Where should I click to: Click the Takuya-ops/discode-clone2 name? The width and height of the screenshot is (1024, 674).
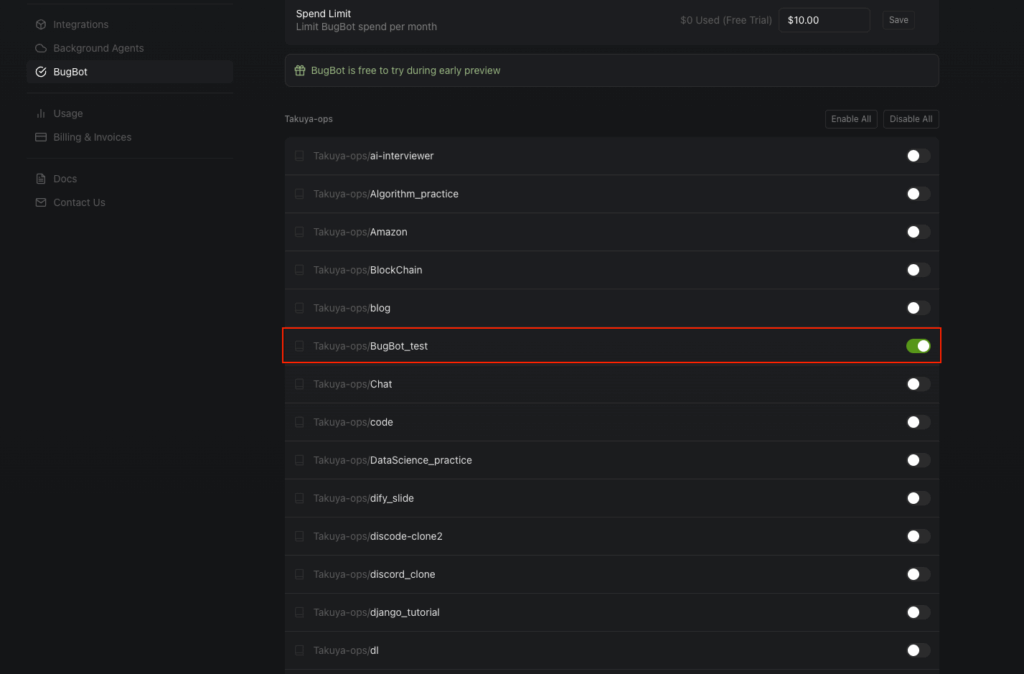point(377,536)
